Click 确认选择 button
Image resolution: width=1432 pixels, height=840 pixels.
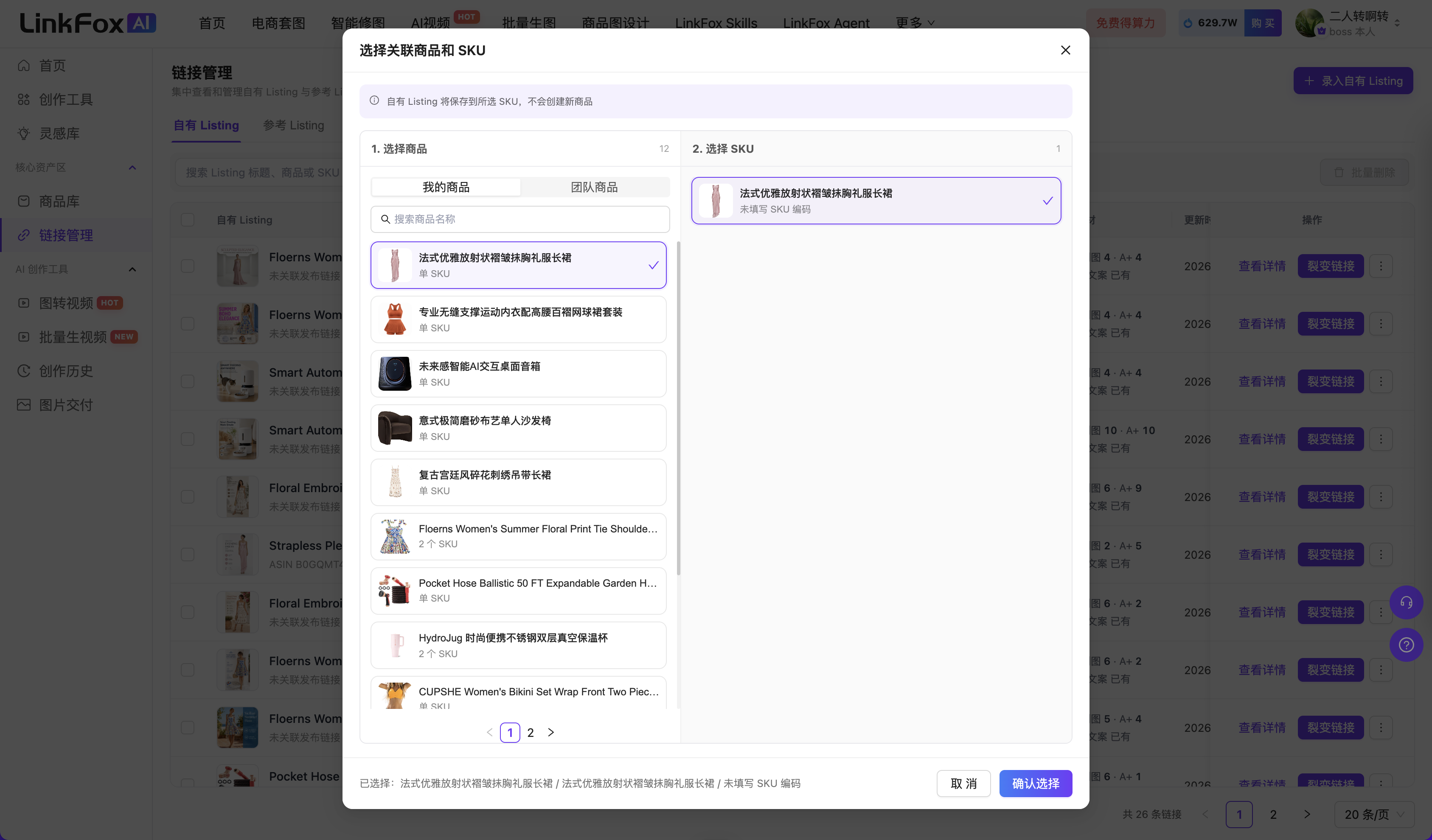coord(1035,783)
